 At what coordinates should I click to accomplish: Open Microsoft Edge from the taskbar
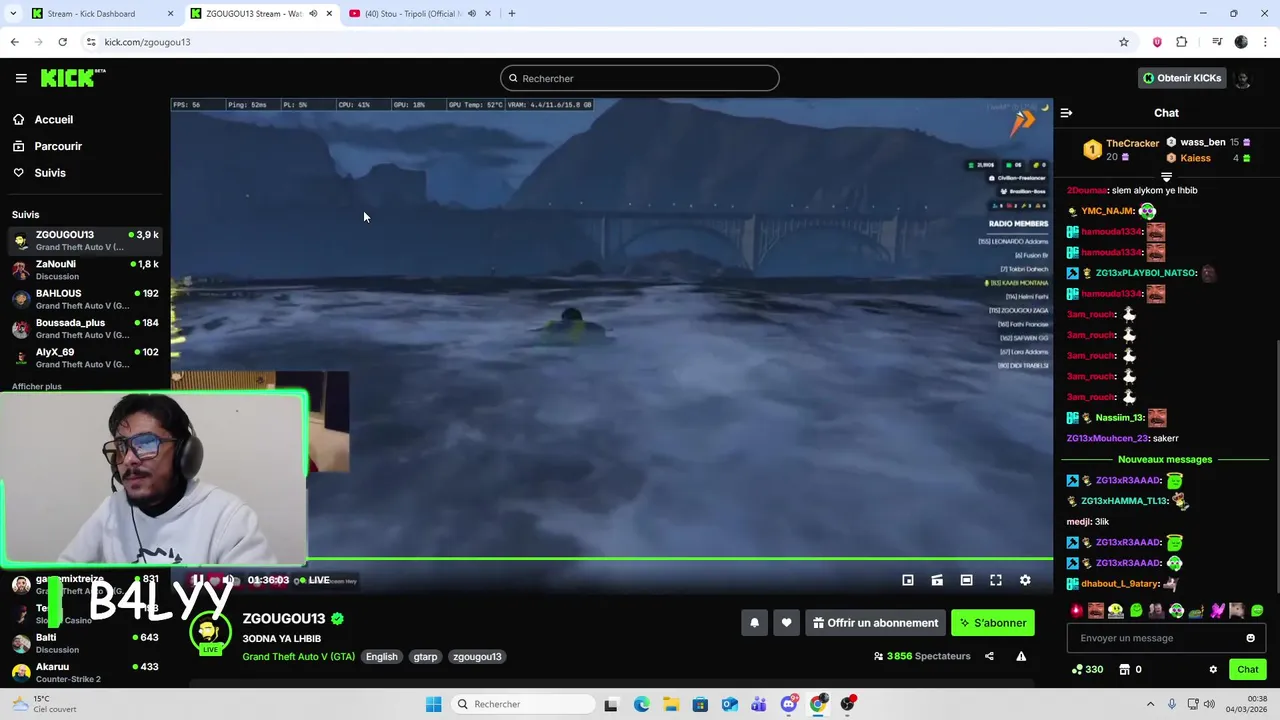pyautogui.click(x=641, y=704)
